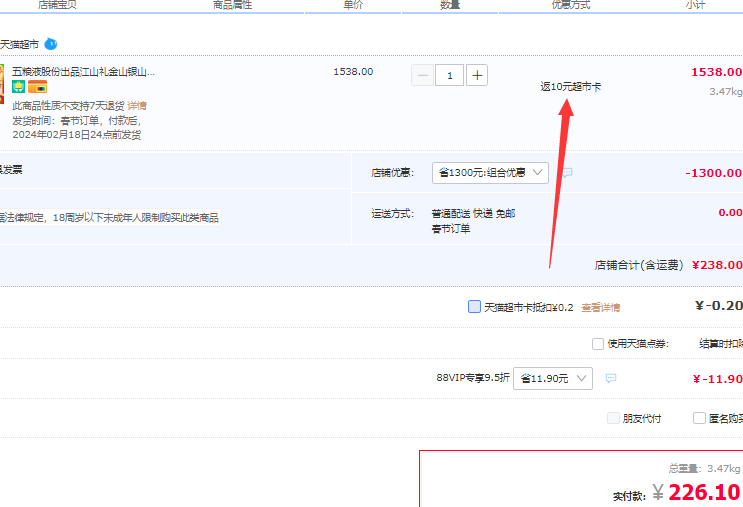Open the 五粮液 product title link
Viewport: 743px width, 507px height.
point(83,72)
